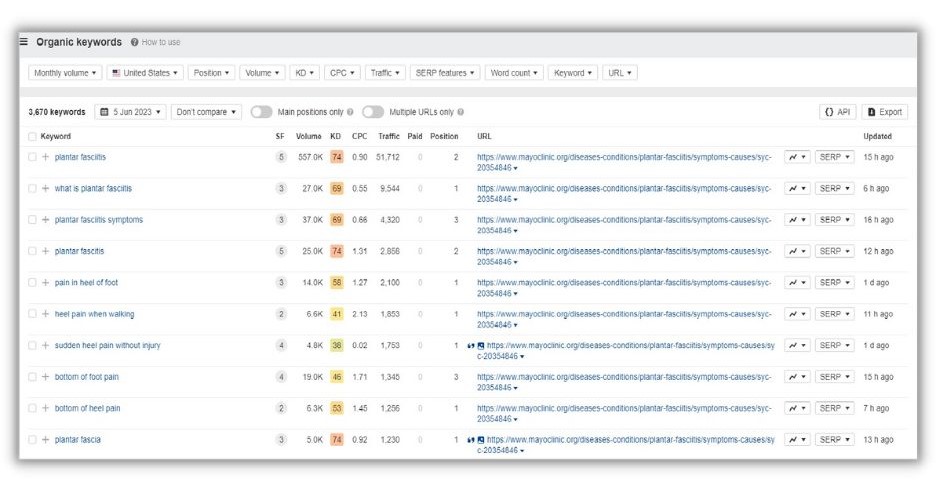Screen dimensions: 936x484
Task: Open SERP dropdown for 'plantar fasciitis symptoms' row
Action: click(835, 220)
